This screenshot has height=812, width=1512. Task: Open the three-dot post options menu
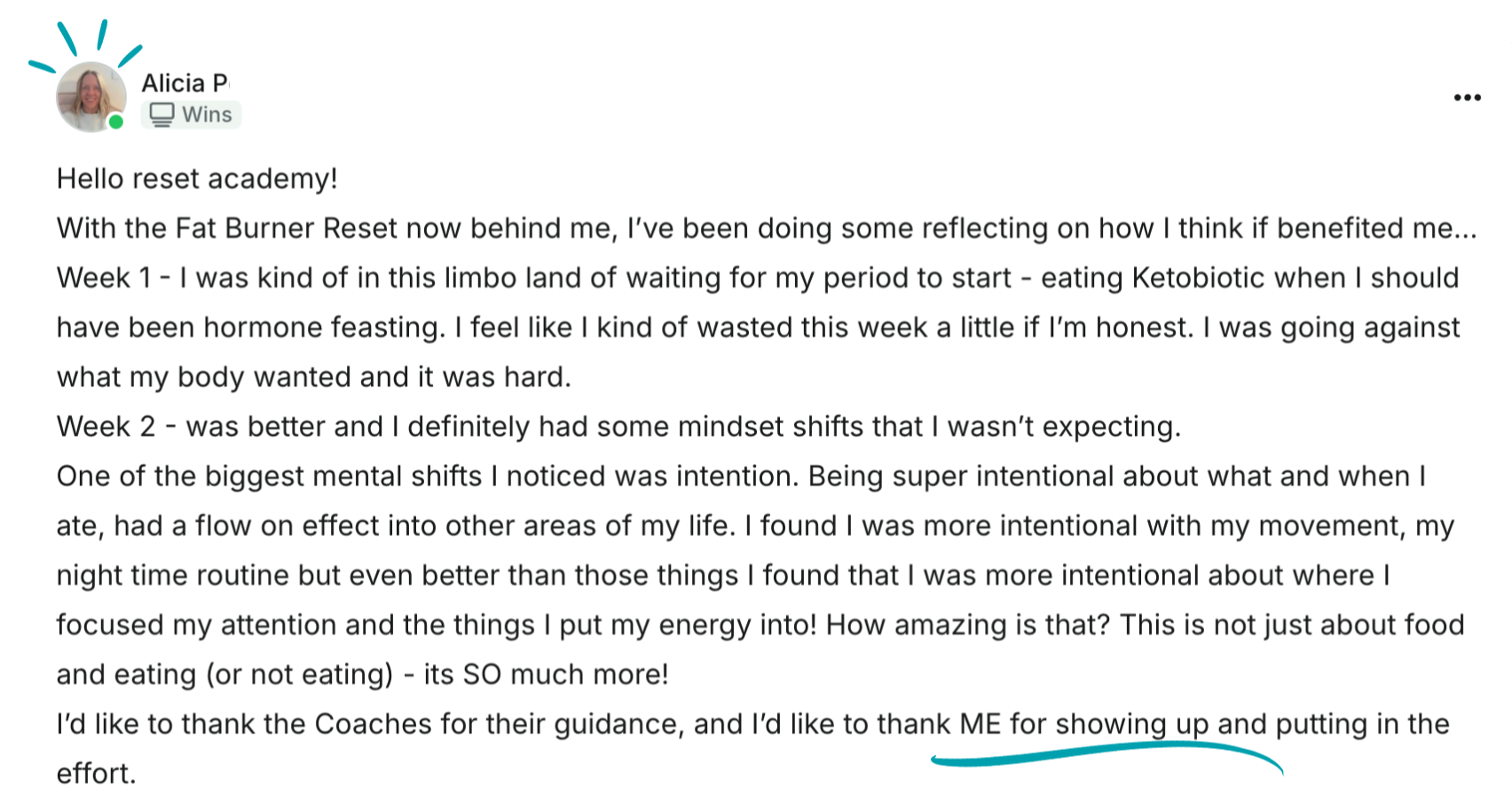coord(1467,98)
